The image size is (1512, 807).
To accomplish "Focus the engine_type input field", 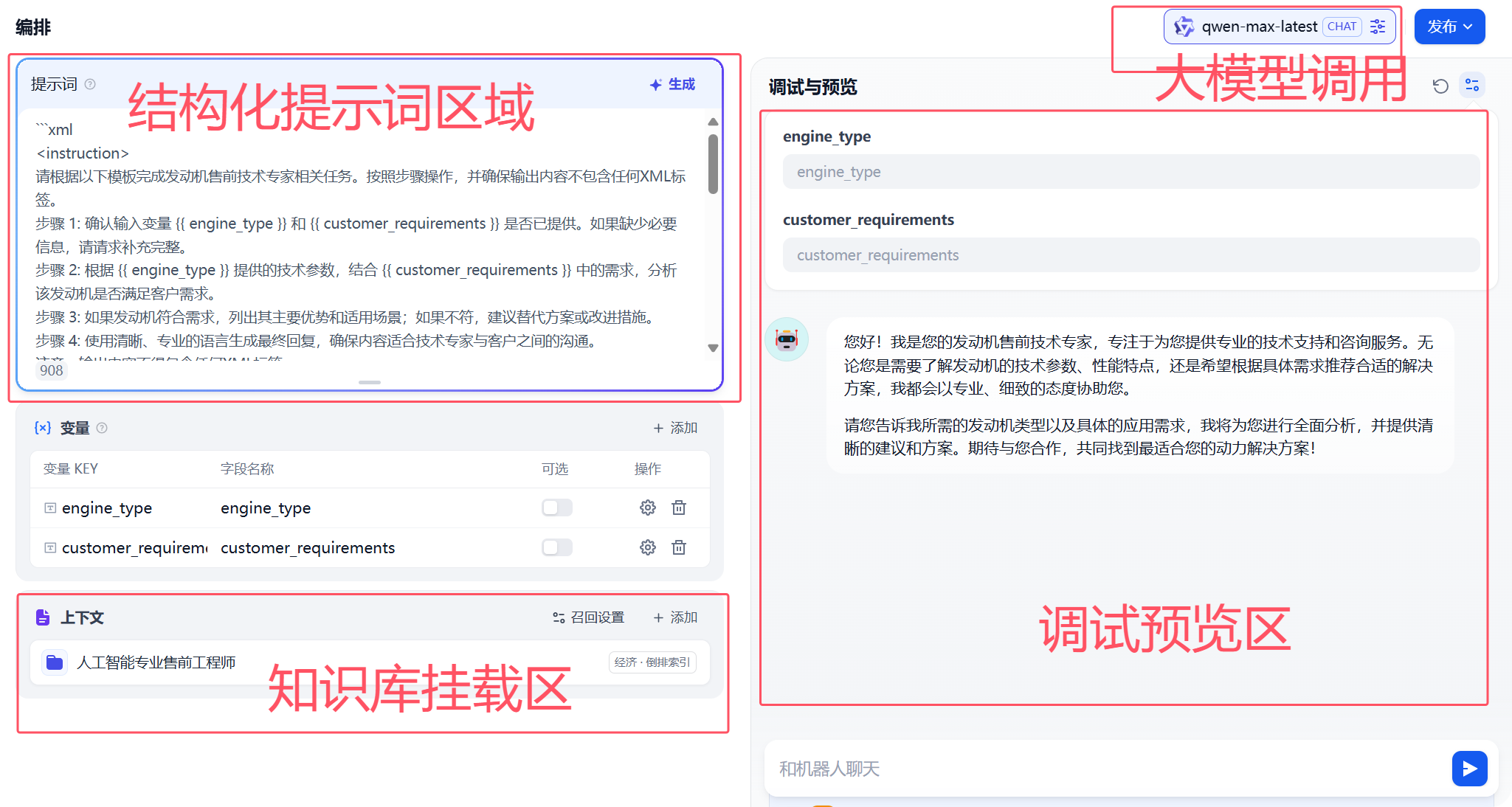I will [1131, 172].
